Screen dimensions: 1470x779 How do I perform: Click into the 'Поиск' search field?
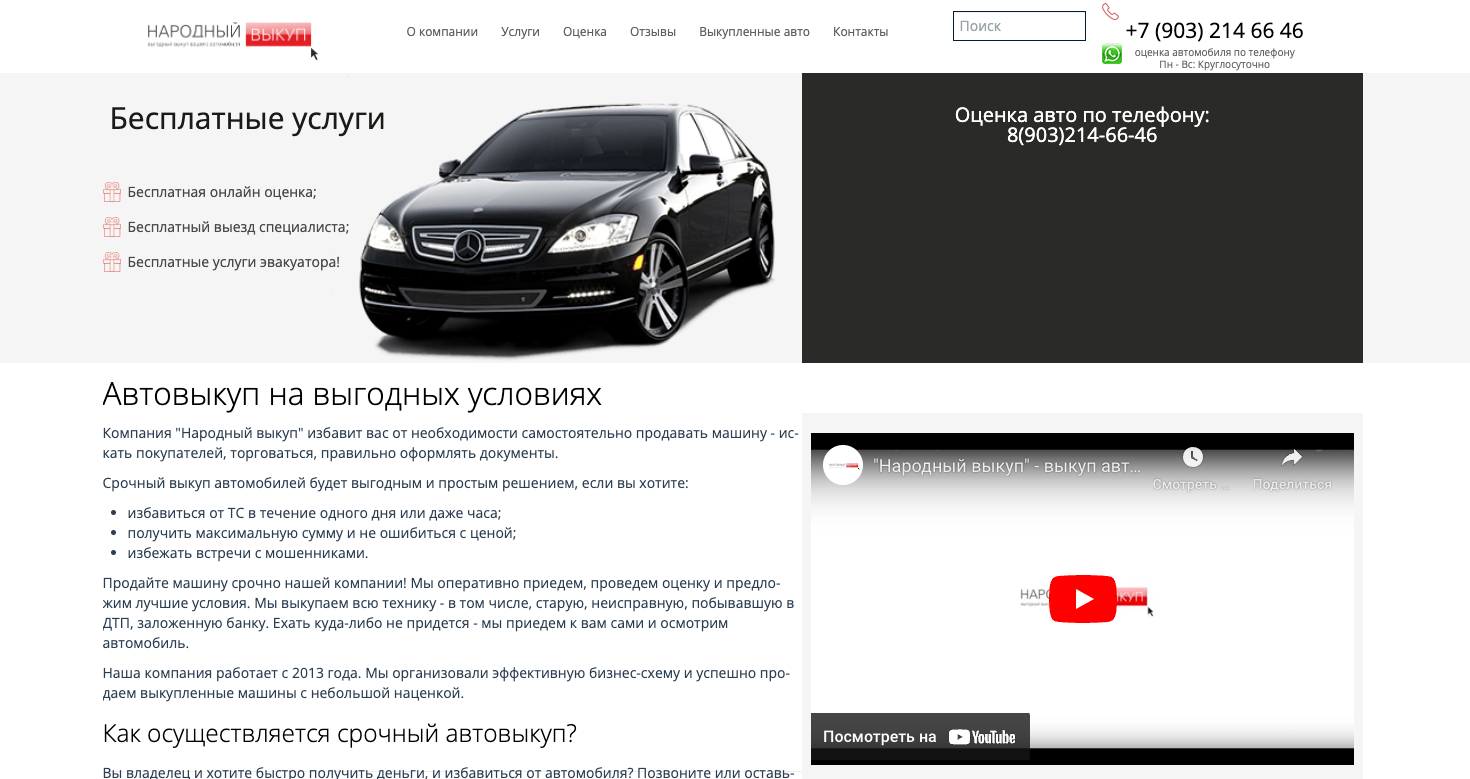pos(1019,26)
